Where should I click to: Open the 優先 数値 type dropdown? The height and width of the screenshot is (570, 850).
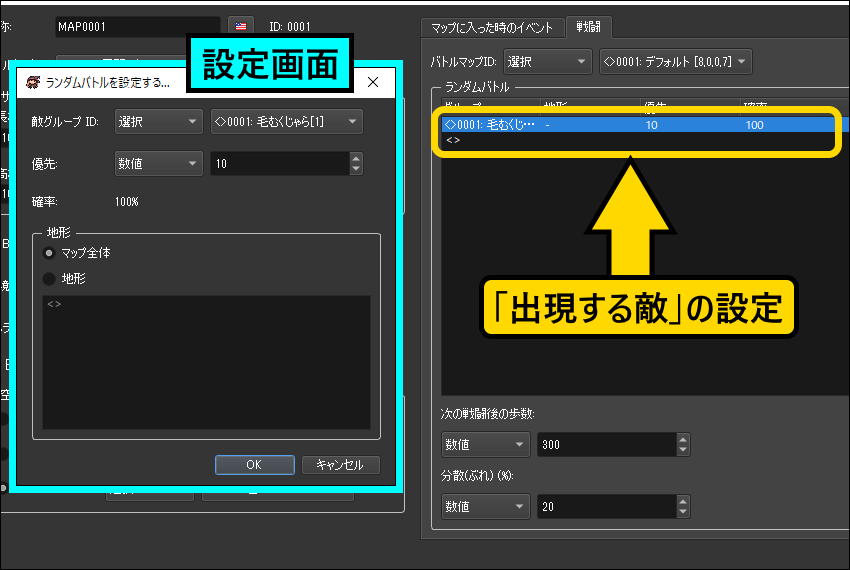158,163
